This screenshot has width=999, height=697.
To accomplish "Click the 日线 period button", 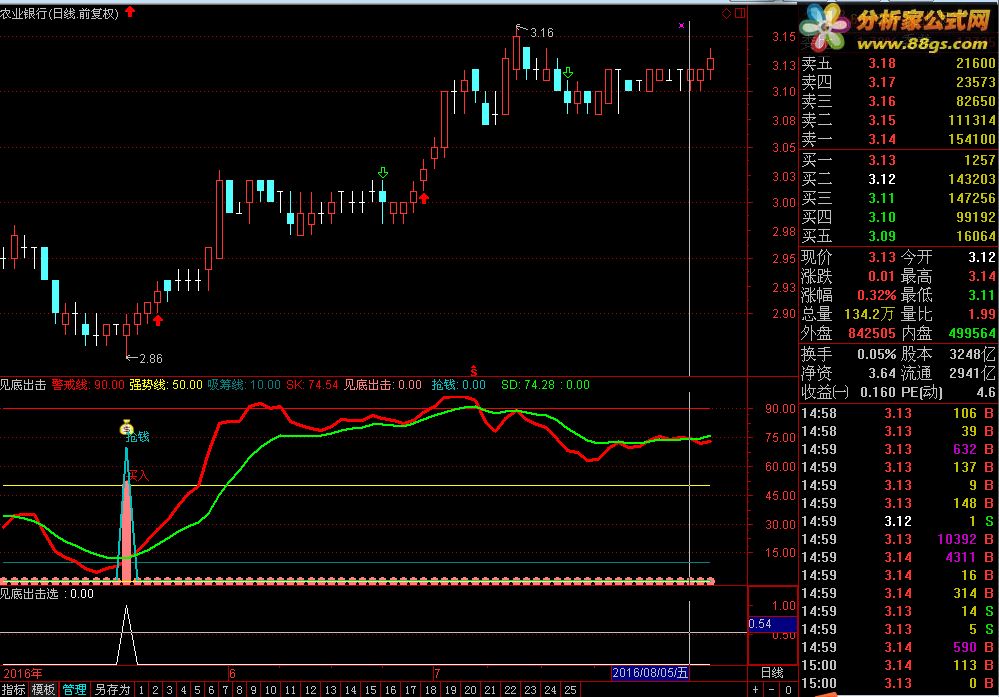I will 772,673.
